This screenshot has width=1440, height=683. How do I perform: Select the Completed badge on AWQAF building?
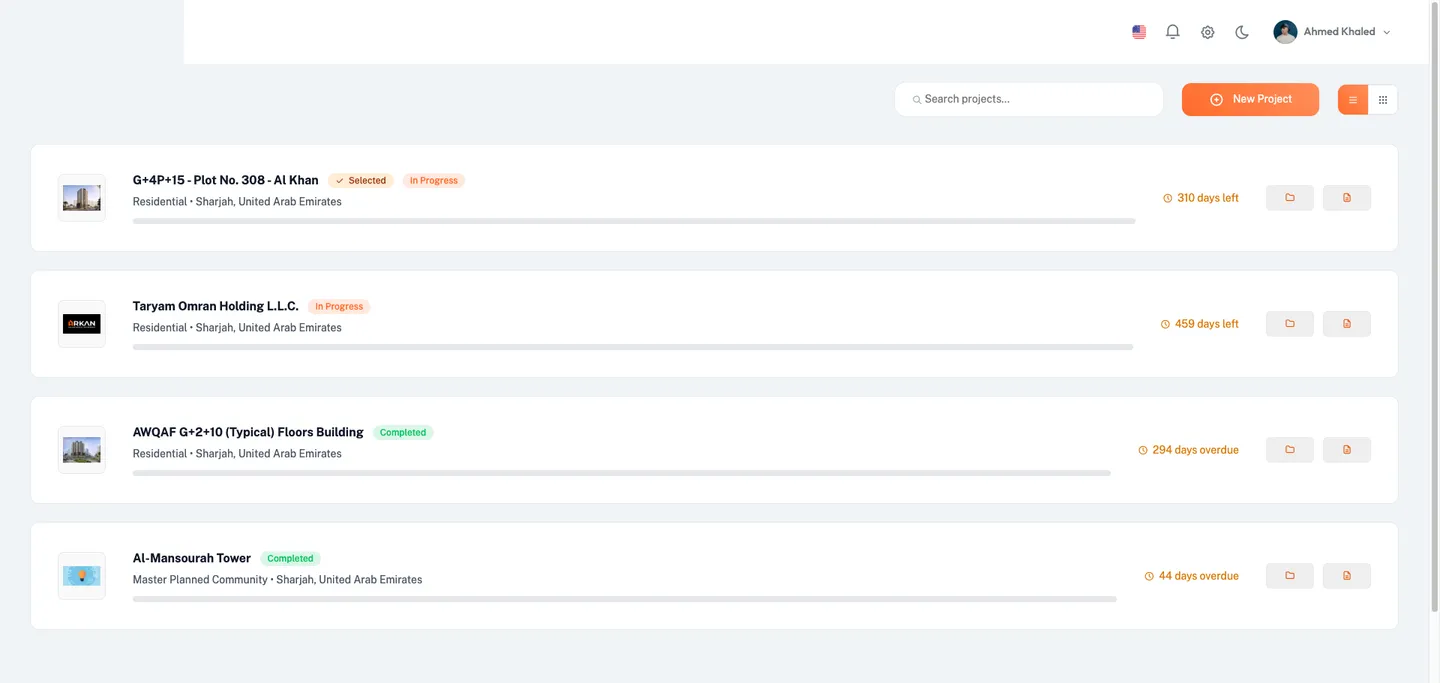click(403, 432)
